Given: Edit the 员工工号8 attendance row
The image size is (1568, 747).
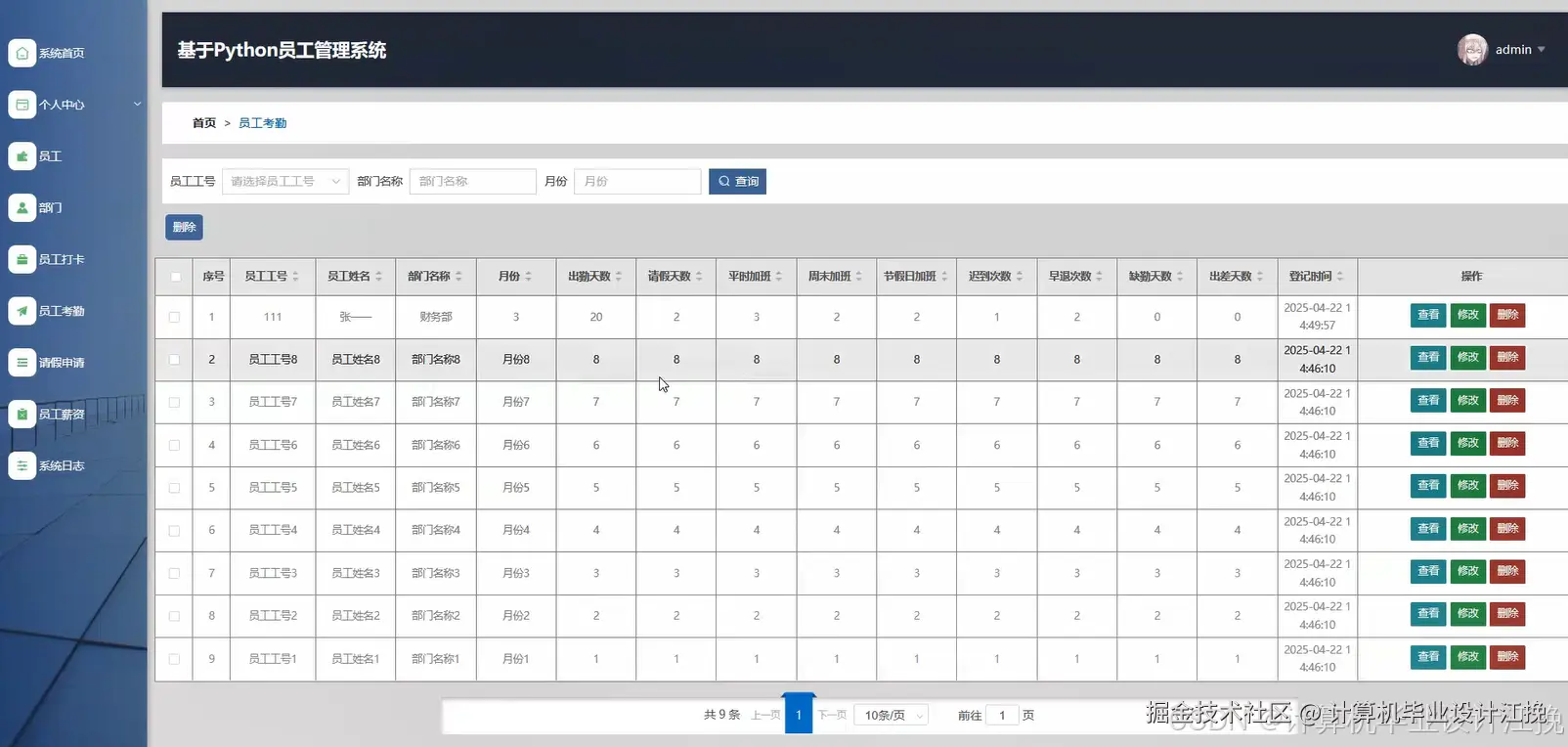Looking at the screenshot, I should (x=1468, y=357).
